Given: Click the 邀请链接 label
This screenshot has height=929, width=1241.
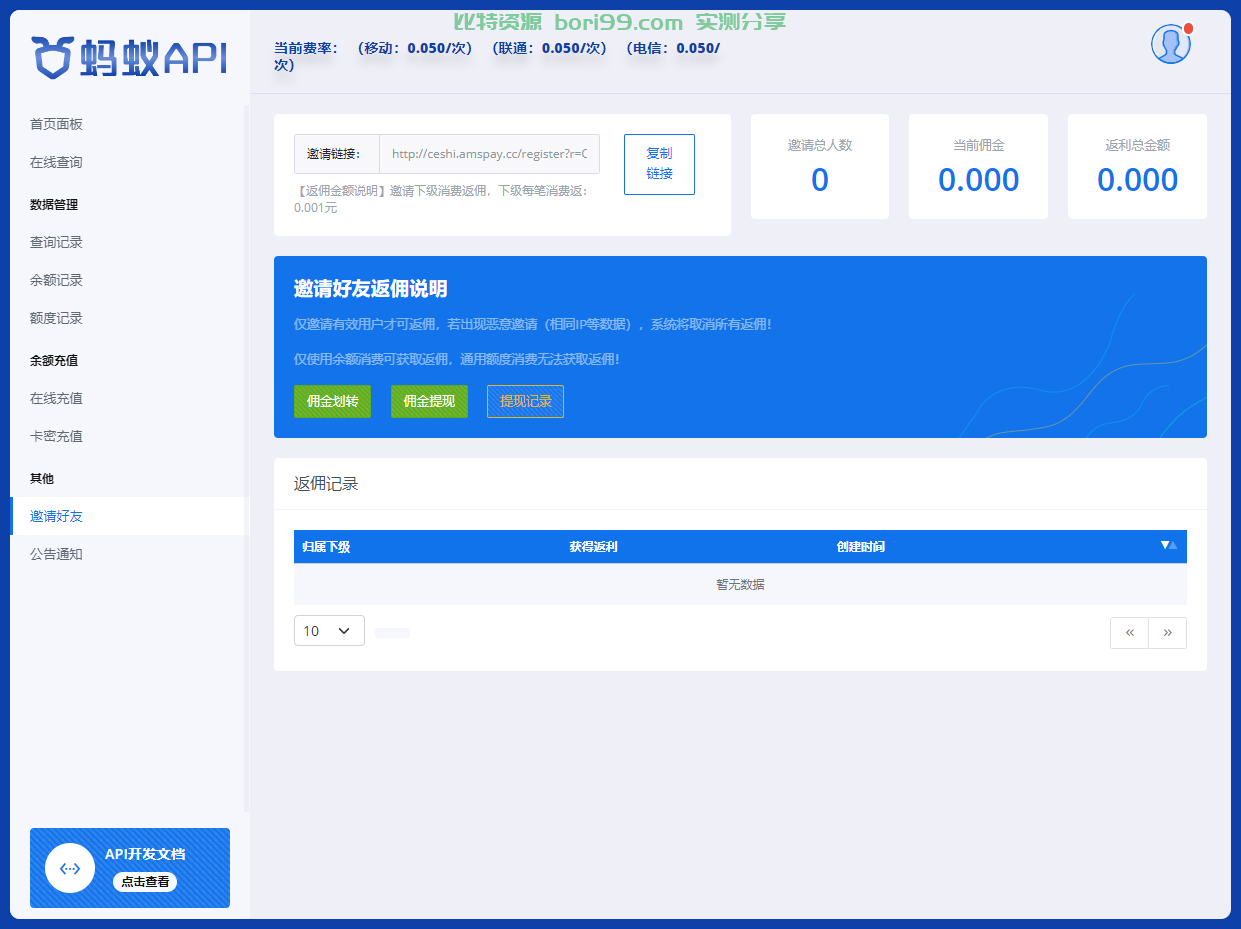Looking at the screenshot, I should click(337, 154).
